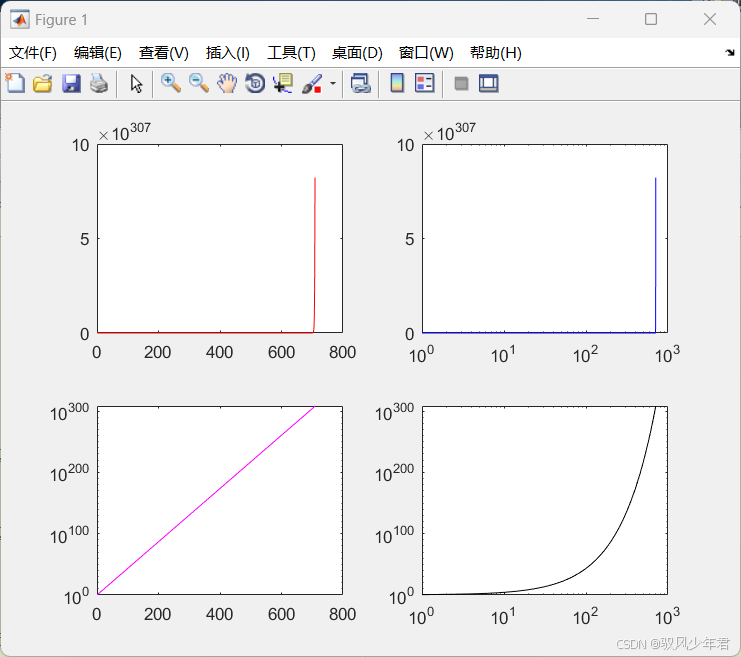Click the Link Plot icon

click(361, 84)
